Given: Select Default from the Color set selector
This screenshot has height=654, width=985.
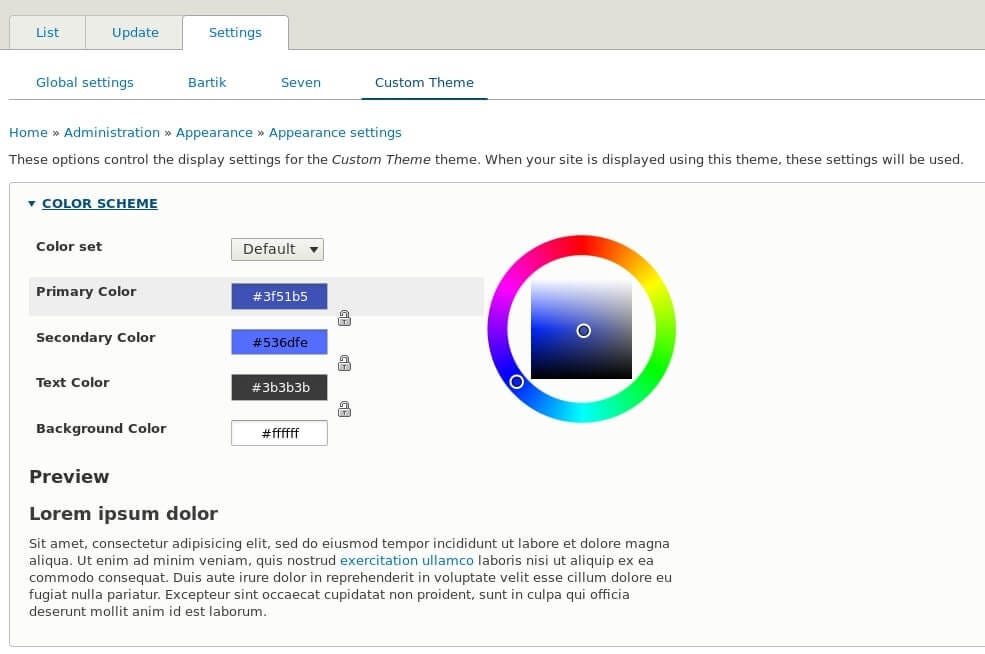Looking at the screenshot, I should tap(277, 249).
